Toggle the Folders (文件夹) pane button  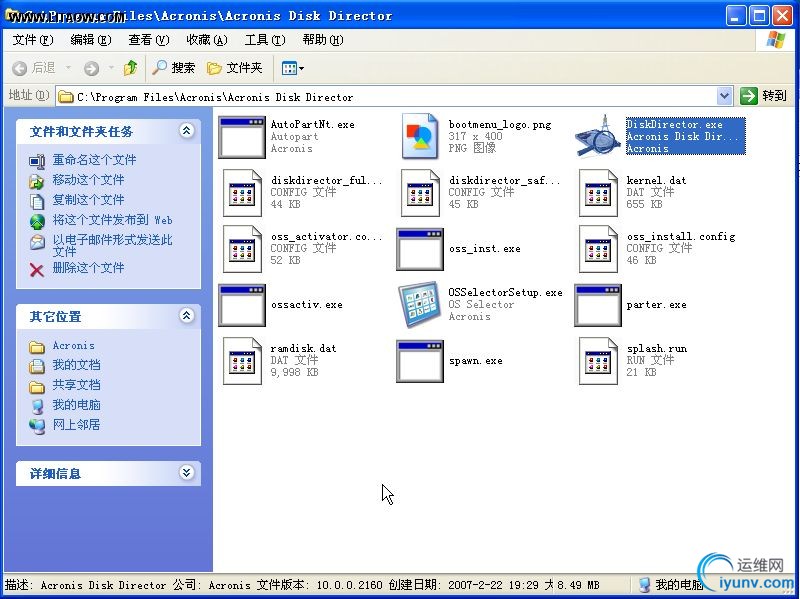pyautogui.click(x=234, y=68)
